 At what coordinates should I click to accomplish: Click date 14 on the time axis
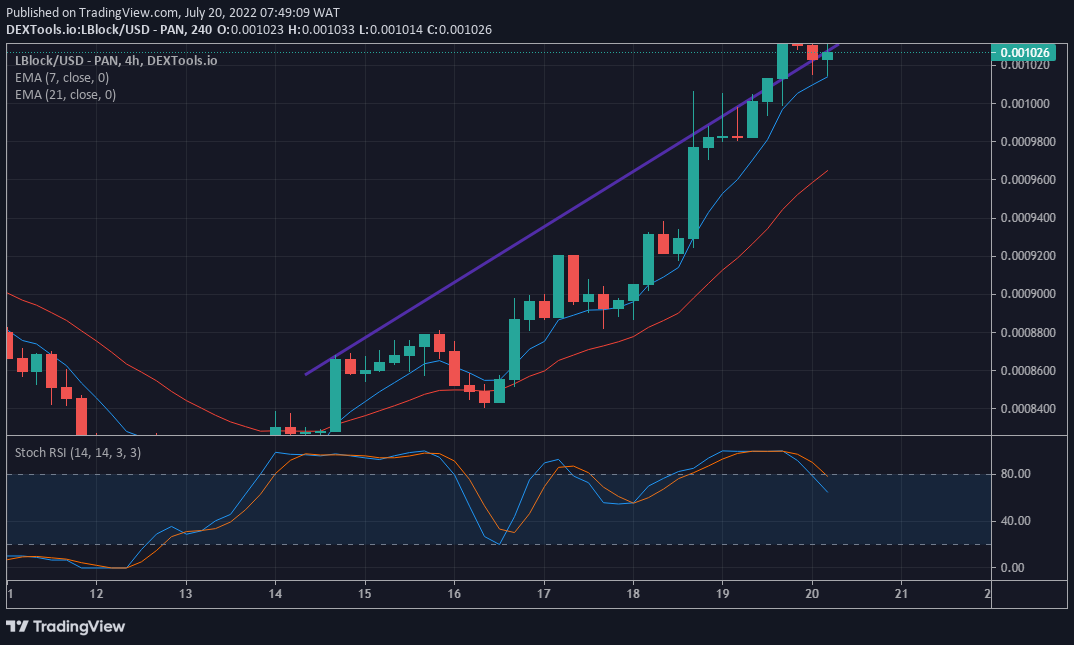275,594
